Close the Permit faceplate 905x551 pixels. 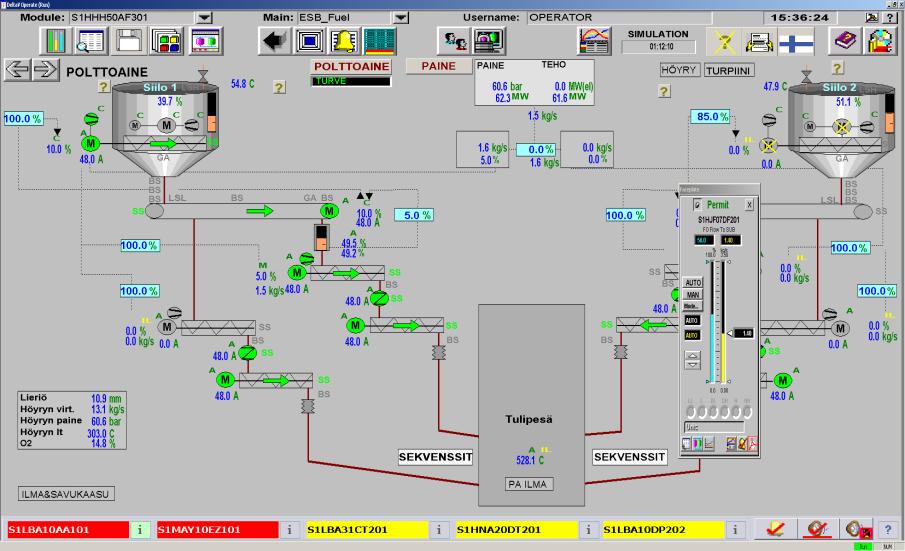[749, 205]
